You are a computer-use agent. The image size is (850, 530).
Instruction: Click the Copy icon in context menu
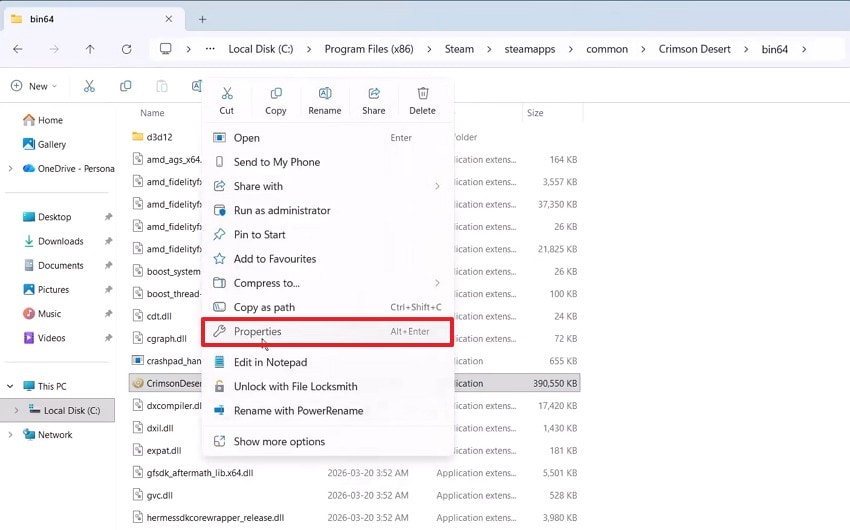pos(276,93)
